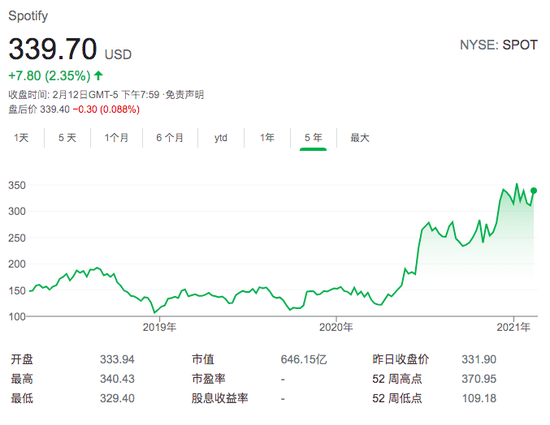550x425 pixels.
Task: Select the 5 年 range tab
Action: pyautogui.click(x=313, y=138)
